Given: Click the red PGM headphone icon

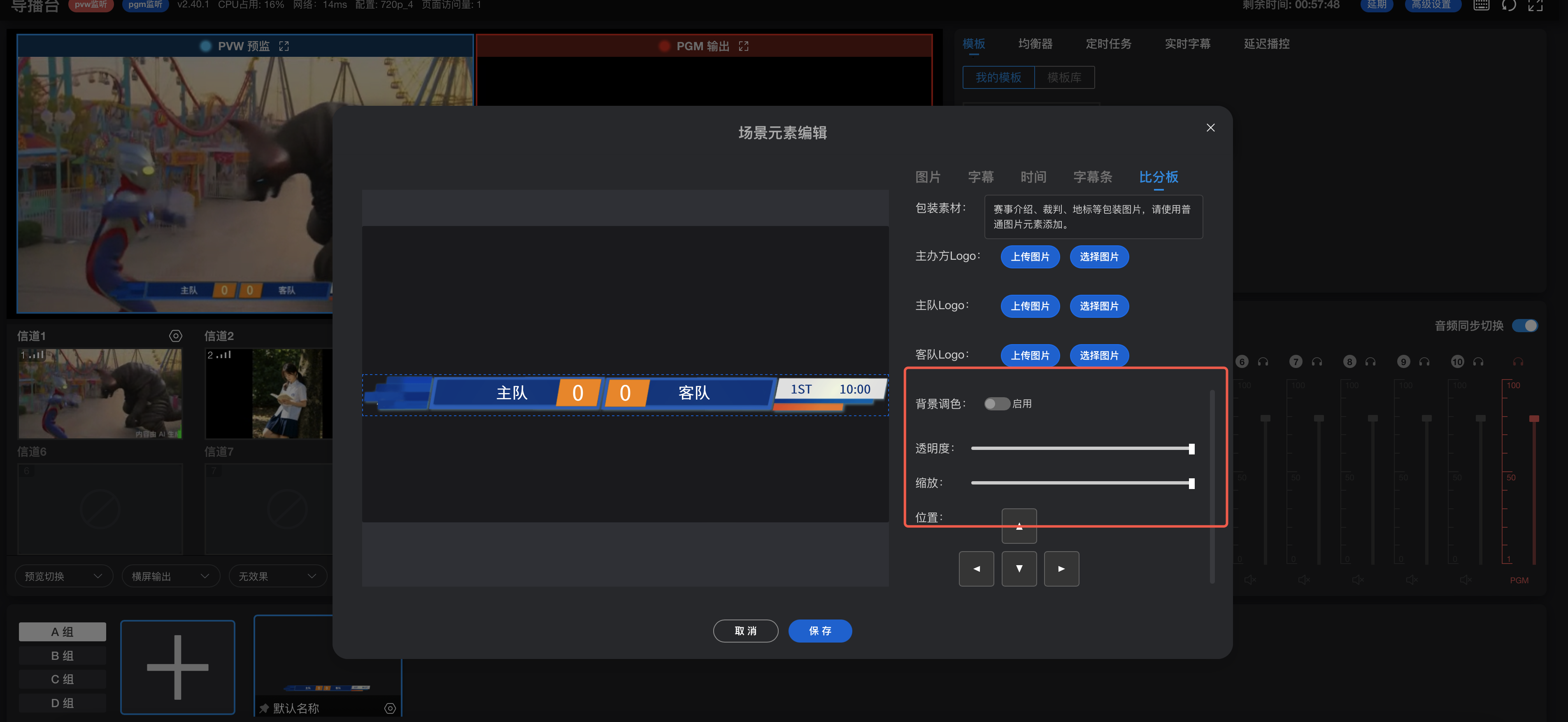Looking at the screenshot, I should coord(1518,361).
